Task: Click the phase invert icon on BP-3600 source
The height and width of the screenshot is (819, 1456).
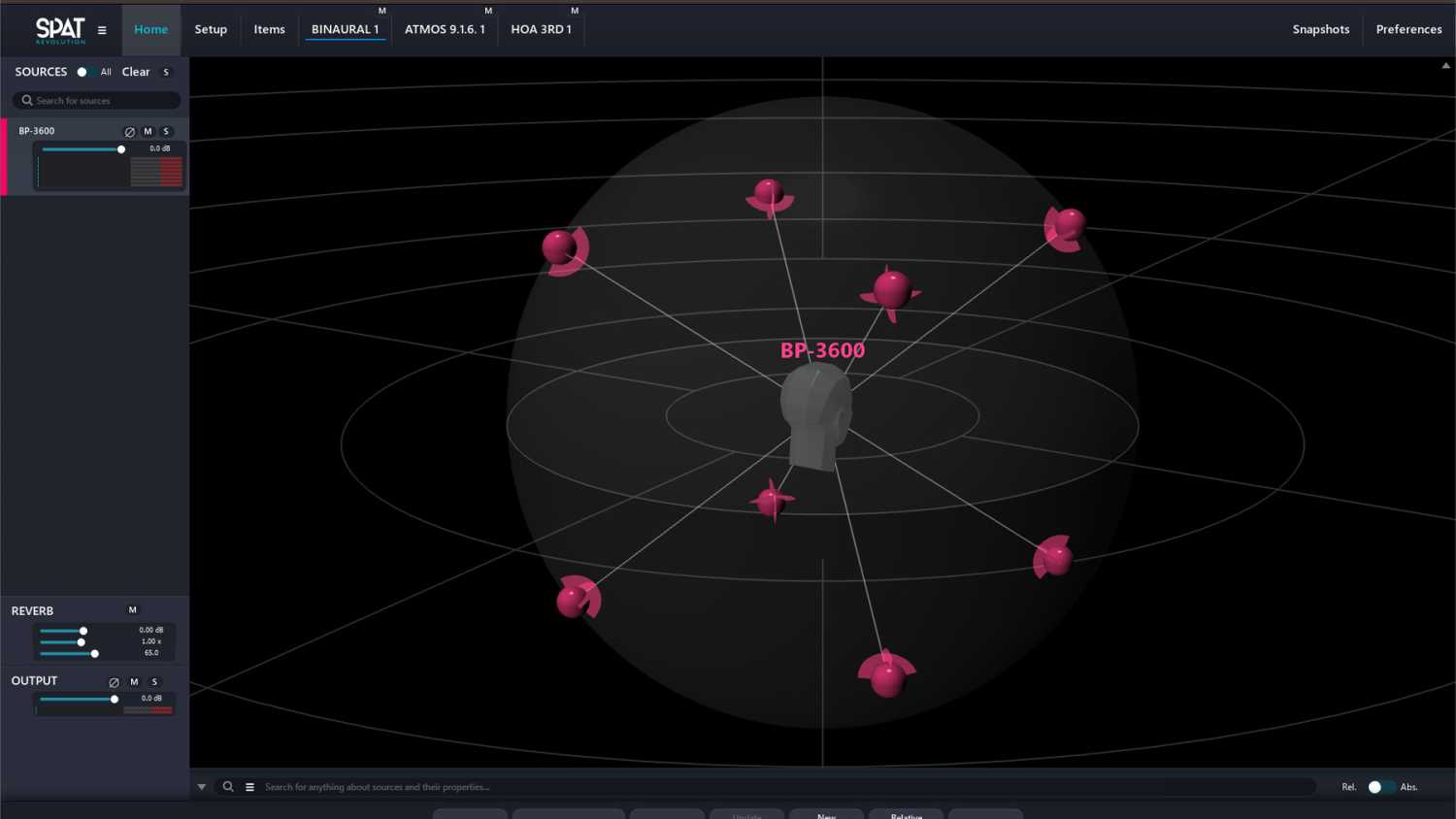Action: [x=130, y=130]
